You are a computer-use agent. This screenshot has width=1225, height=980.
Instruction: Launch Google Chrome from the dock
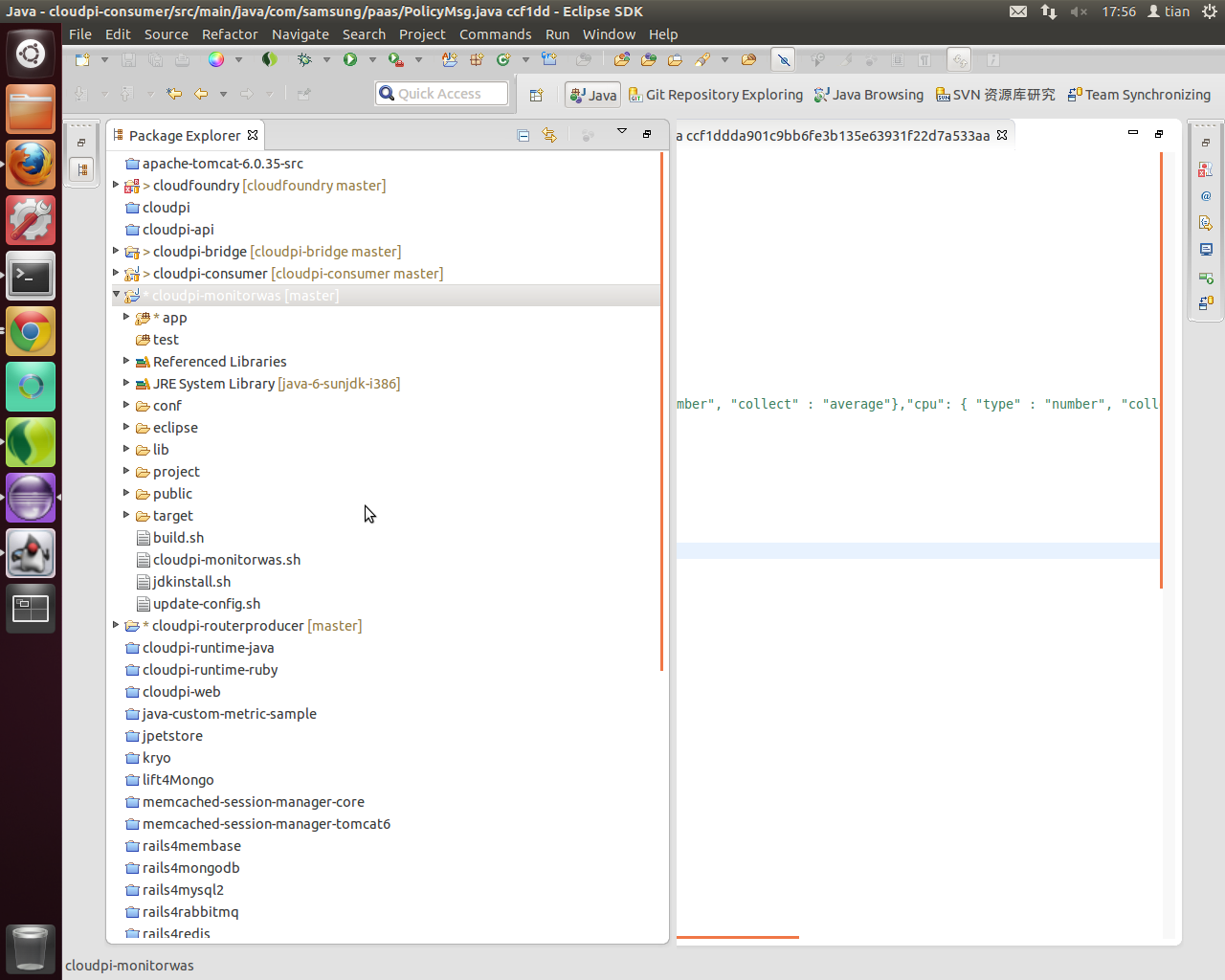[31, 332]
